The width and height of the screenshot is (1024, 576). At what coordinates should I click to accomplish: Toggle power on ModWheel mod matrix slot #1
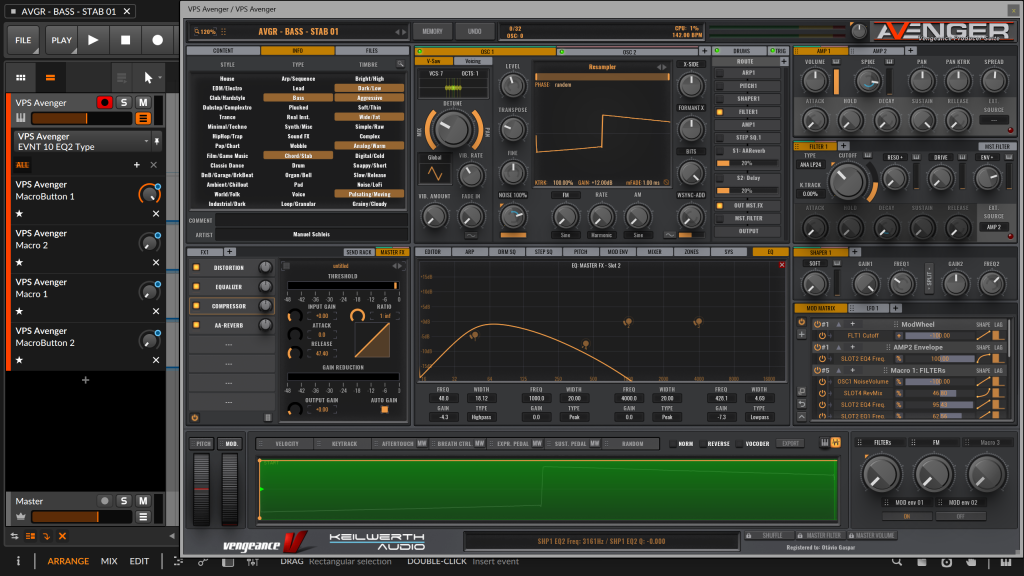click(x=817, y=324)
